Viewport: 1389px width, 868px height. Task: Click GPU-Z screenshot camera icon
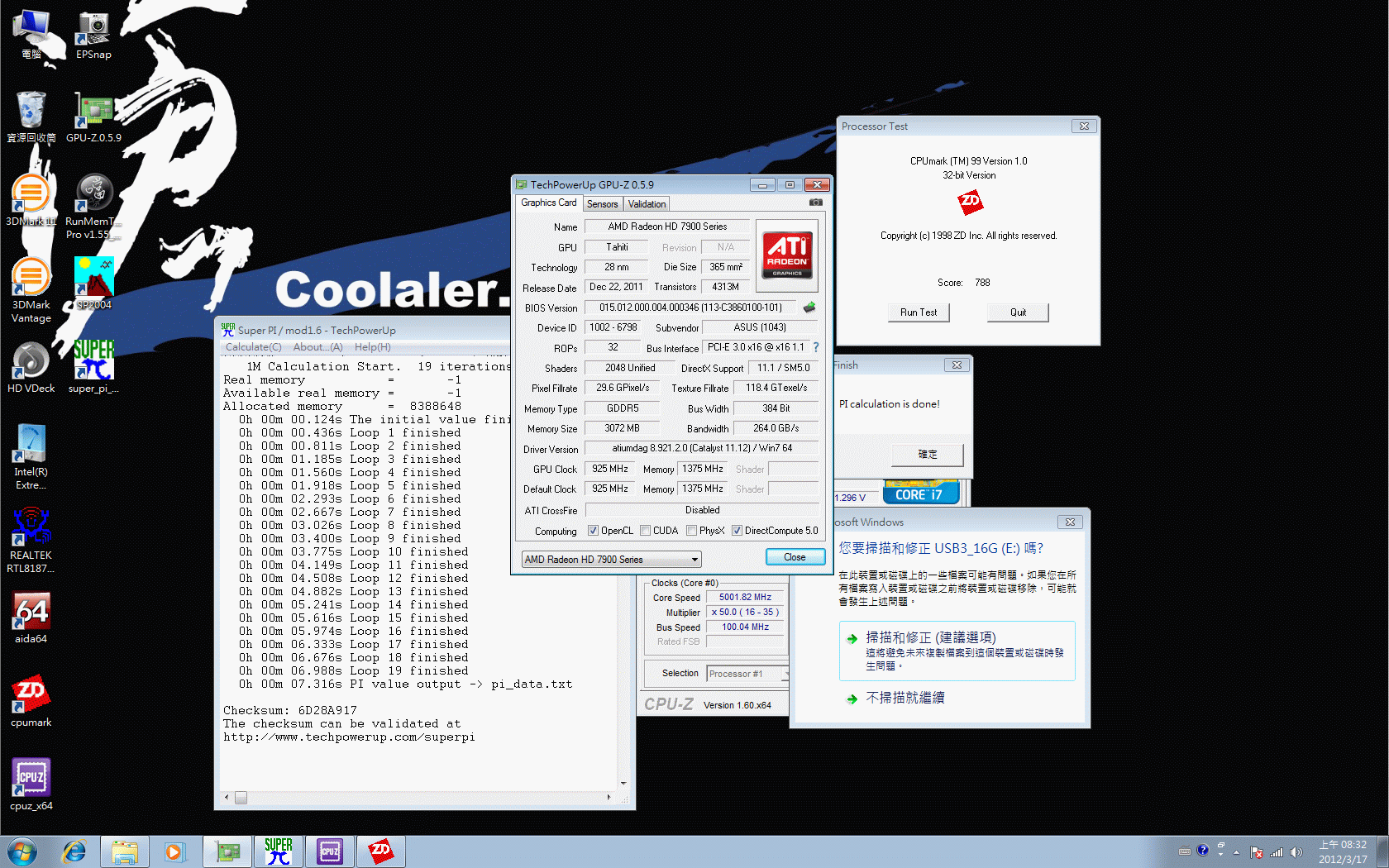(816, 203)
